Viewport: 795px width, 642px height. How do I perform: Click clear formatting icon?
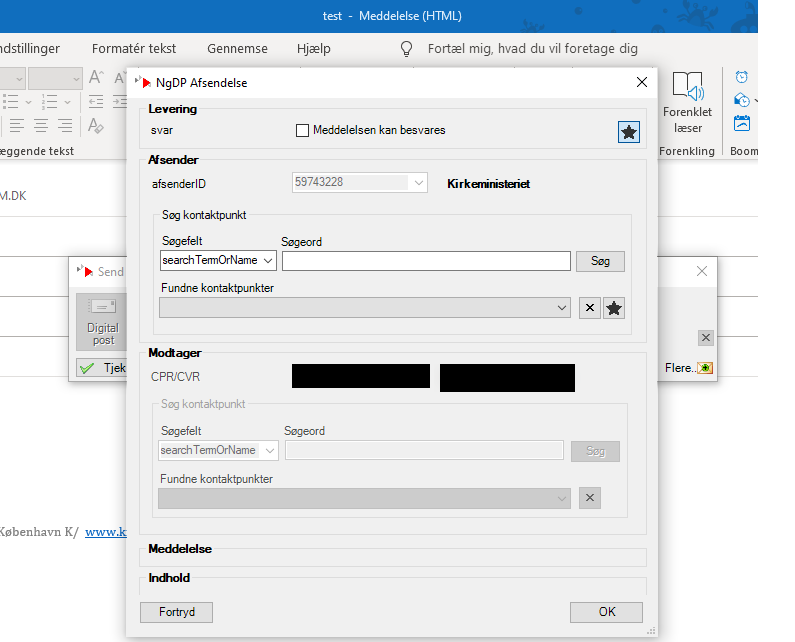[x=95, y=125]
